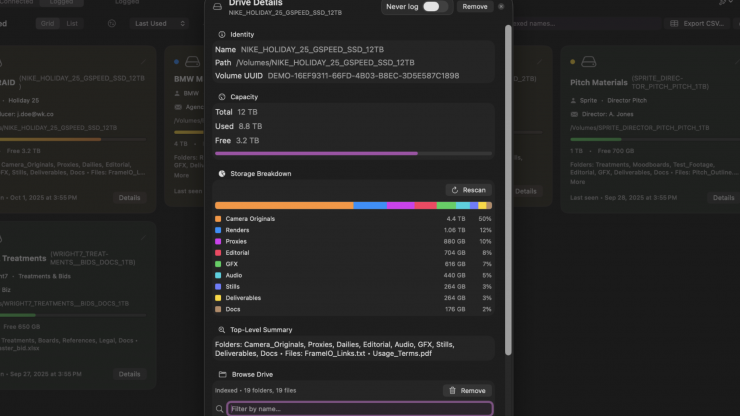Click the blue status dot on BMW card

(x=177, y=62)
